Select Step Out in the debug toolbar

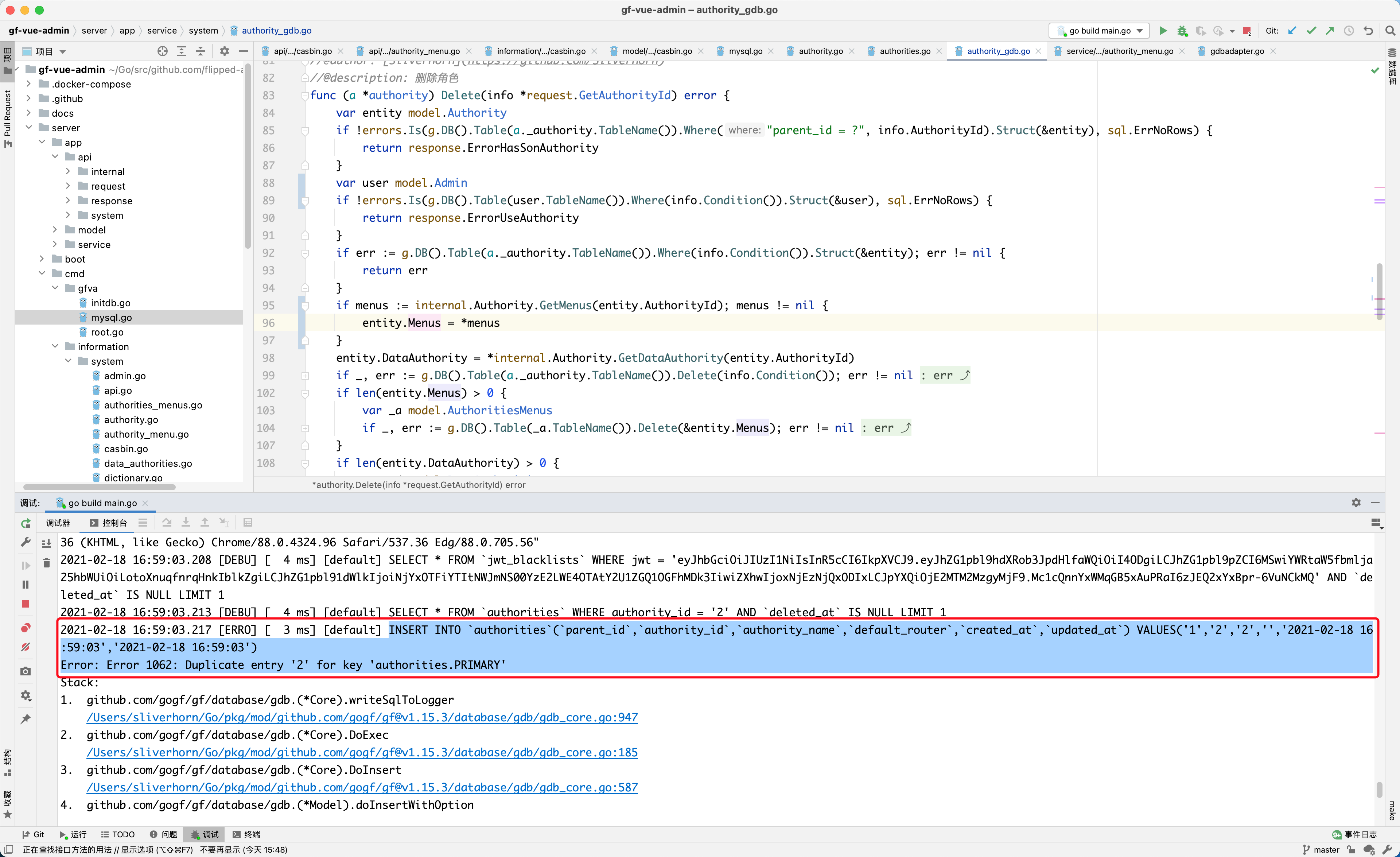[x=205, y=522]
